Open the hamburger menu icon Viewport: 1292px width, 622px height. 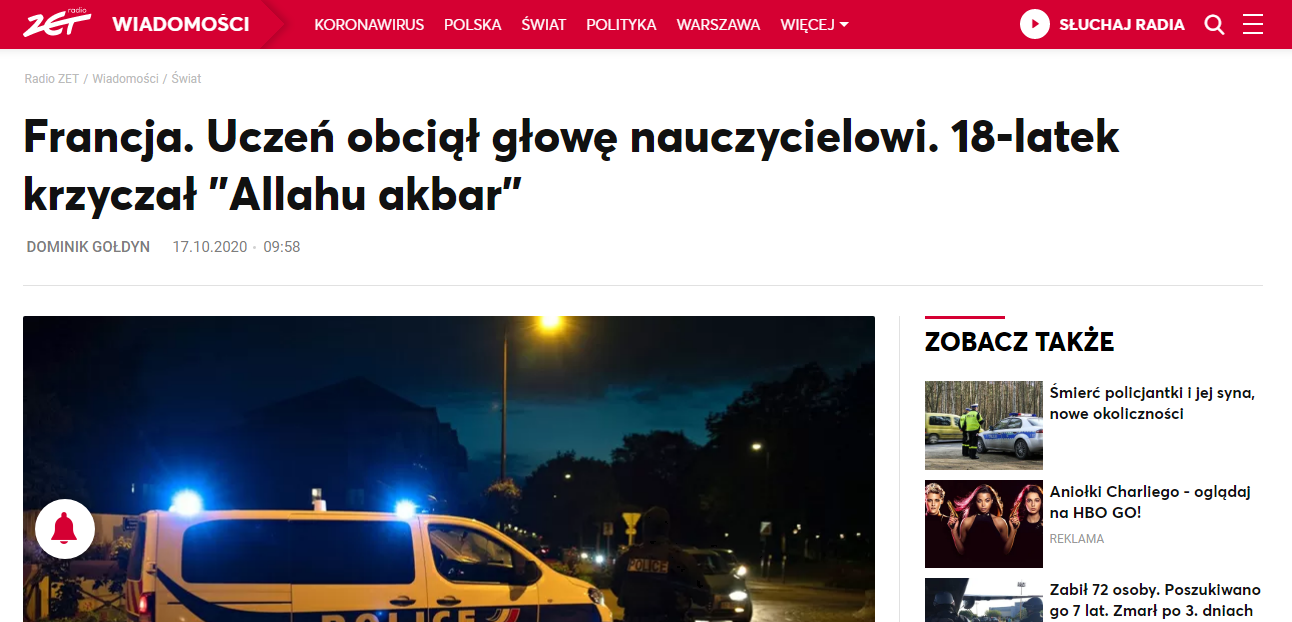tap(1253, 24)
